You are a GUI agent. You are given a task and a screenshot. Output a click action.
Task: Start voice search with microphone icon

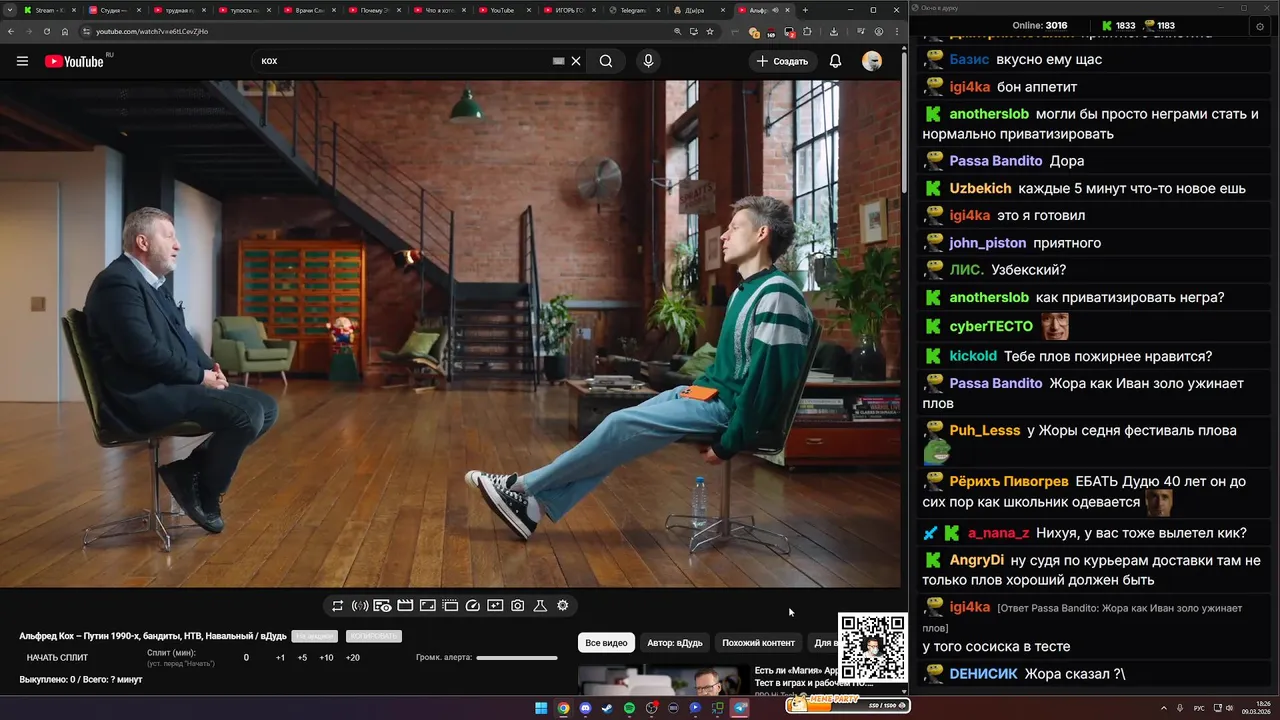click(x=648, y=61)
